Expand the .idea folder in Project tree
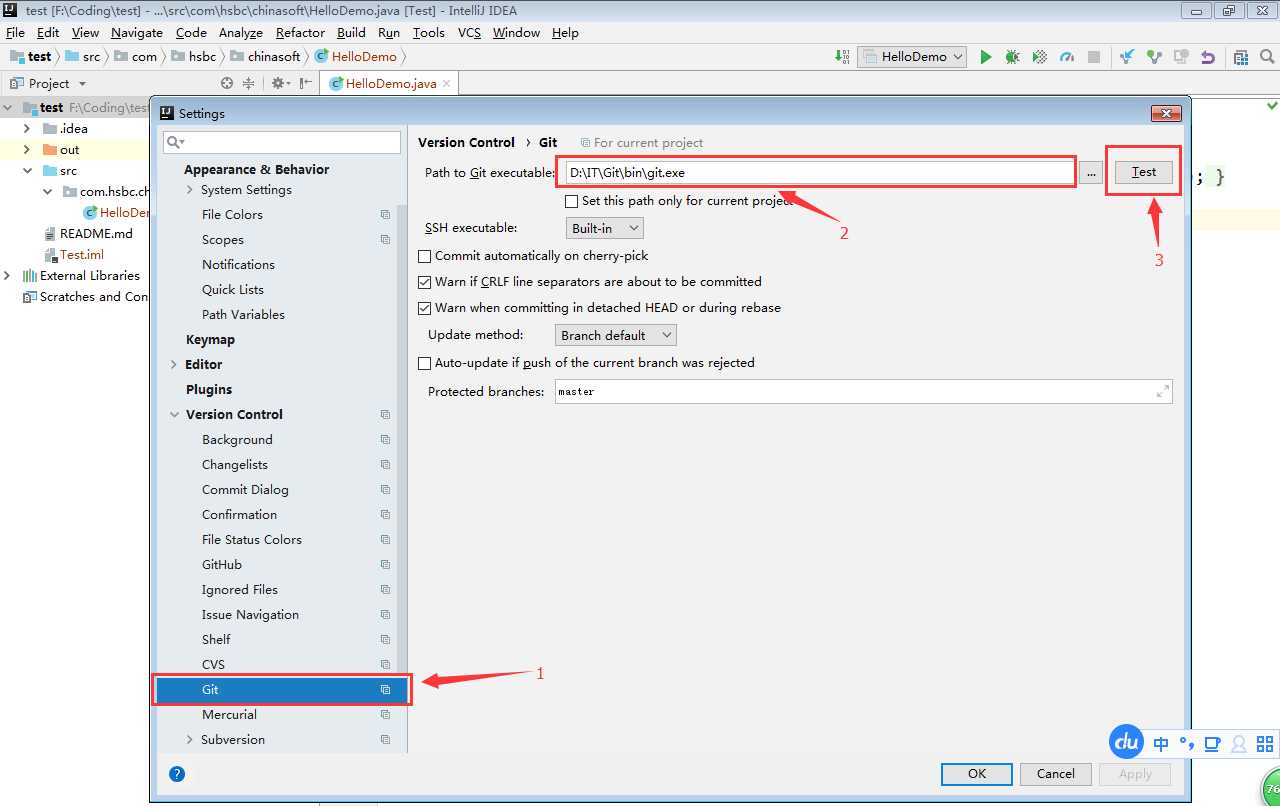Image resolution: width=1280 pixels, height=806 pixels. click(27, 129)
